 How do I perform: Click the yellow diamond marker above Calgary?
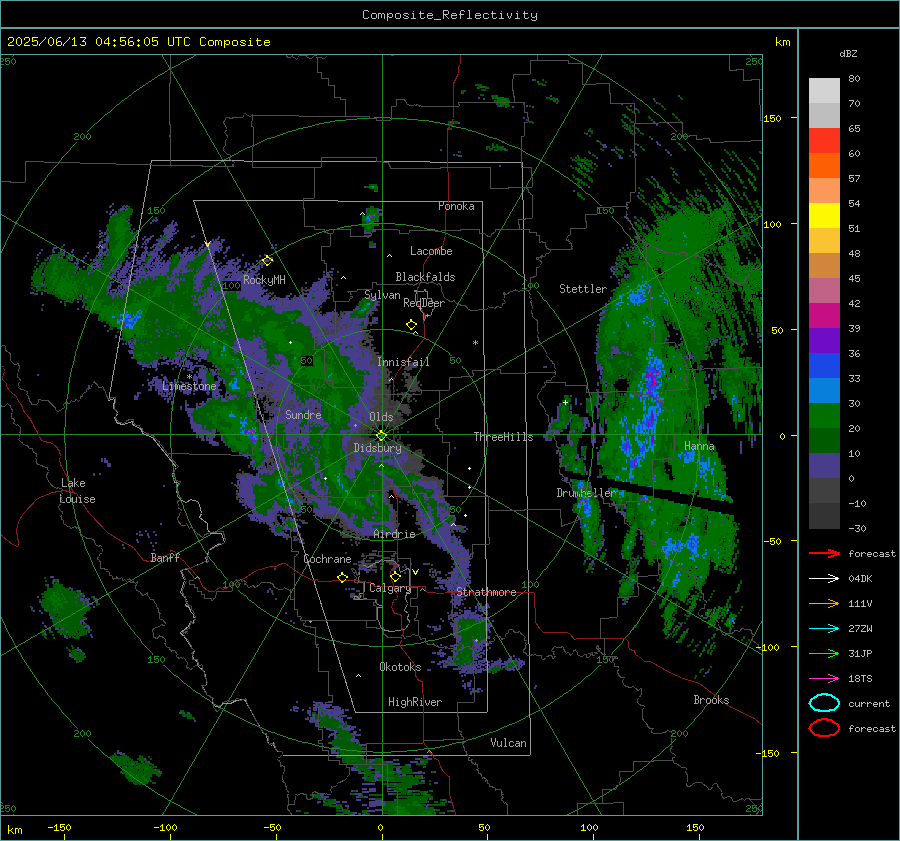pyautogui.click(x=395, y=576)
